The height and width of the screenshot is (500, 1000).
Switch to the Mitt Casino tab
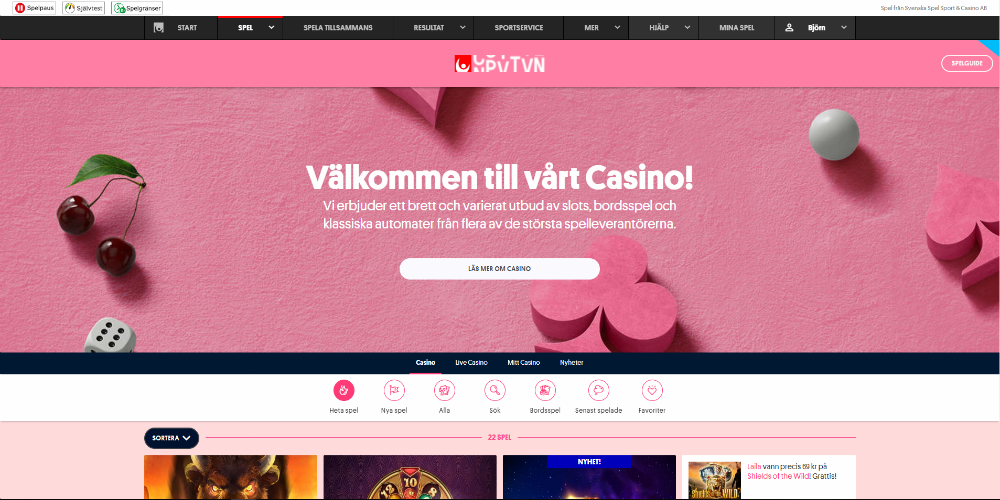(524, 362)
